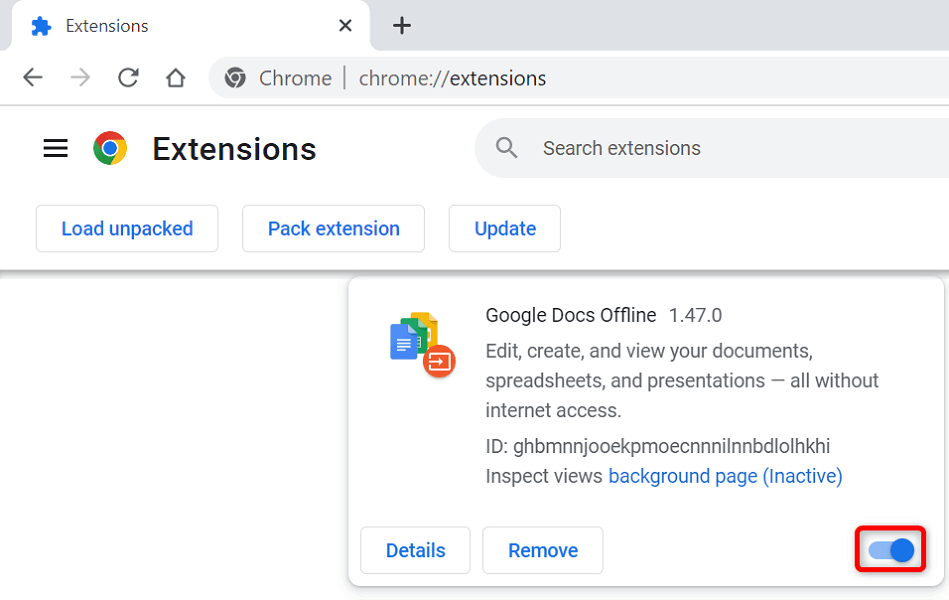
Task: Click the puzzle piece favicon on the tab
Action: [40, 25]
